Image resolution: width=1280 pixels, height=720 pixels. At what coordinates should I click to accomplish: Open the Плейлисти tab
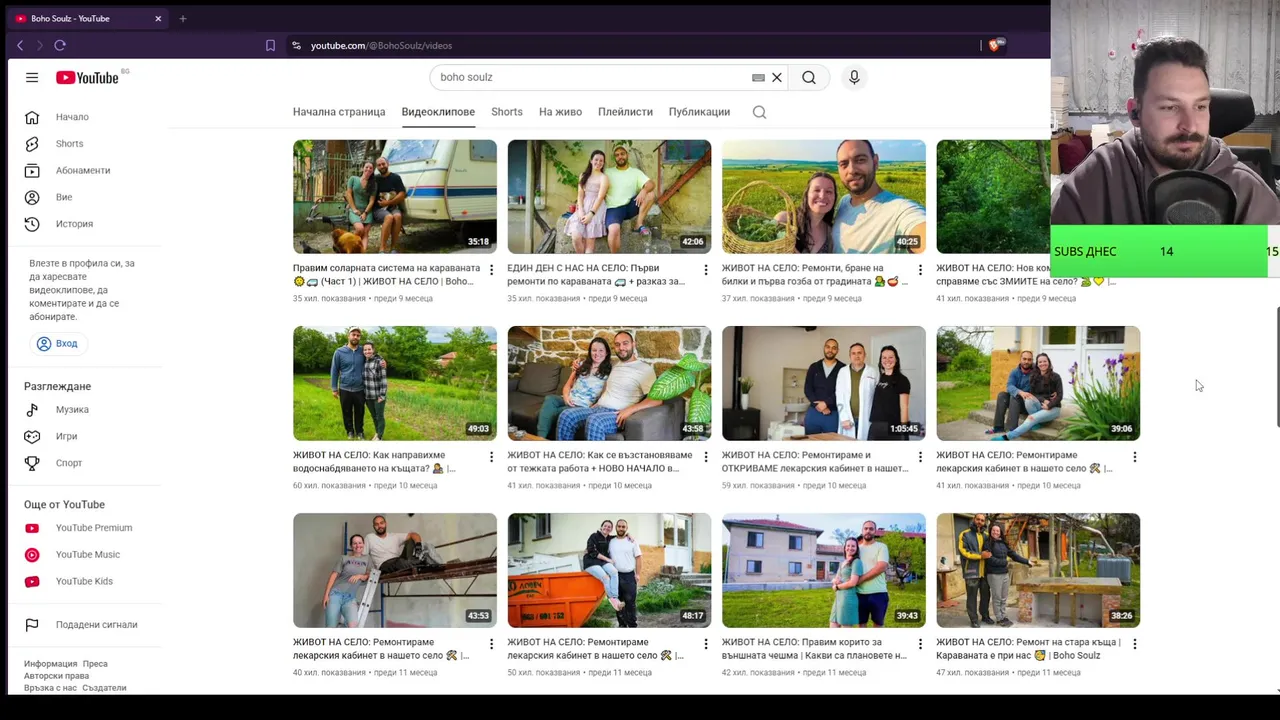pos(625,112)
